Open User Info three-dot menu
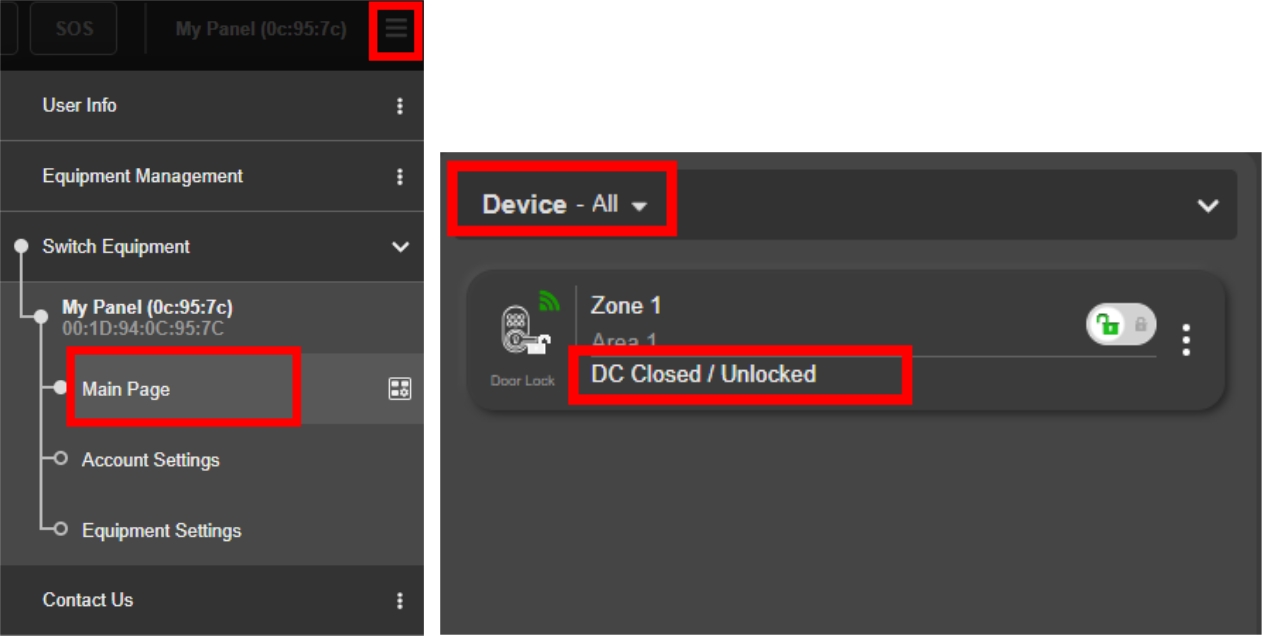The height and width of the screenshot is (636, 1262). coord(399,105)
